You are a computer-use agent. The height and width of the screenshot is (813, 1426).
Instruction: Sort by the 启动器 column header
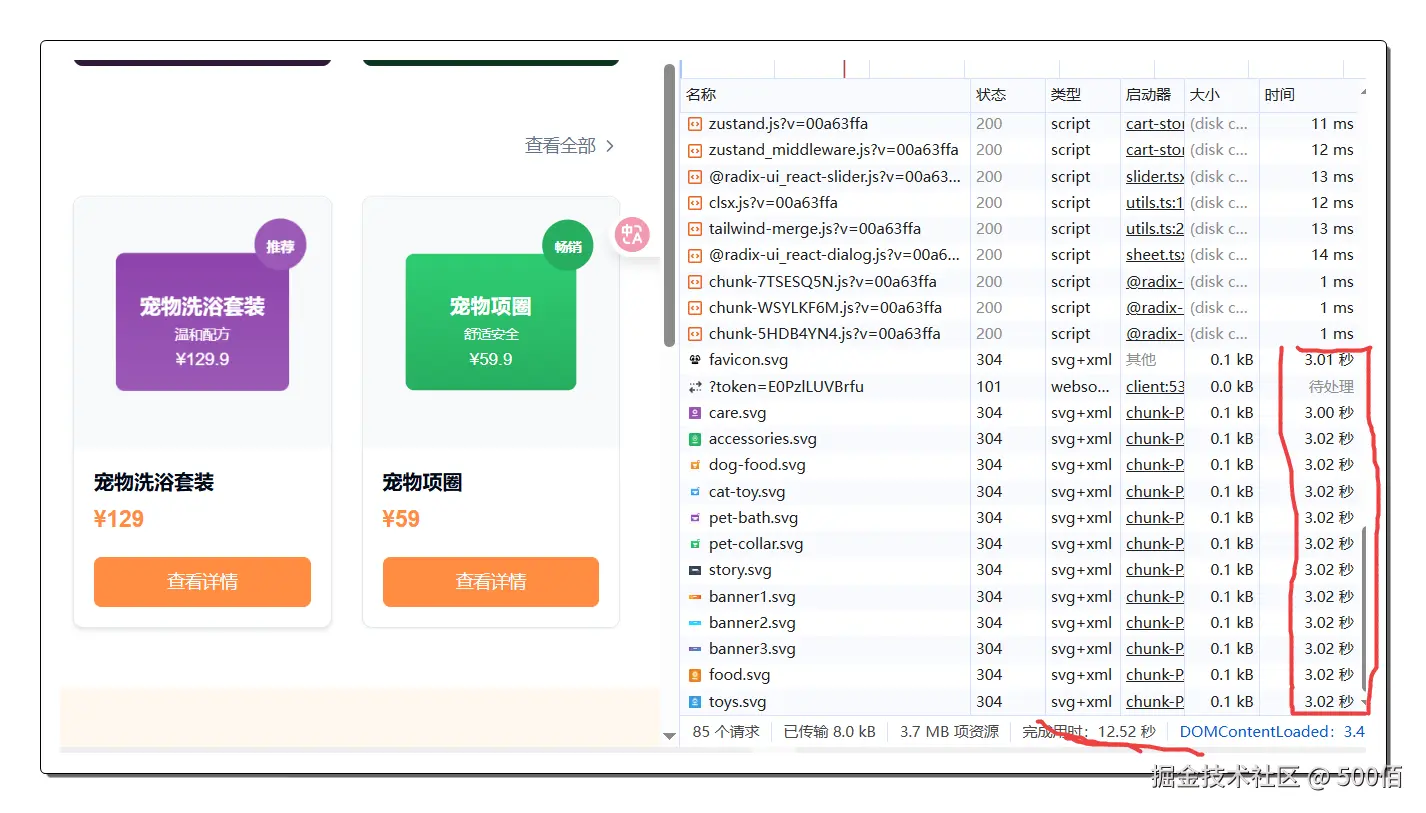coord(1152,95)
